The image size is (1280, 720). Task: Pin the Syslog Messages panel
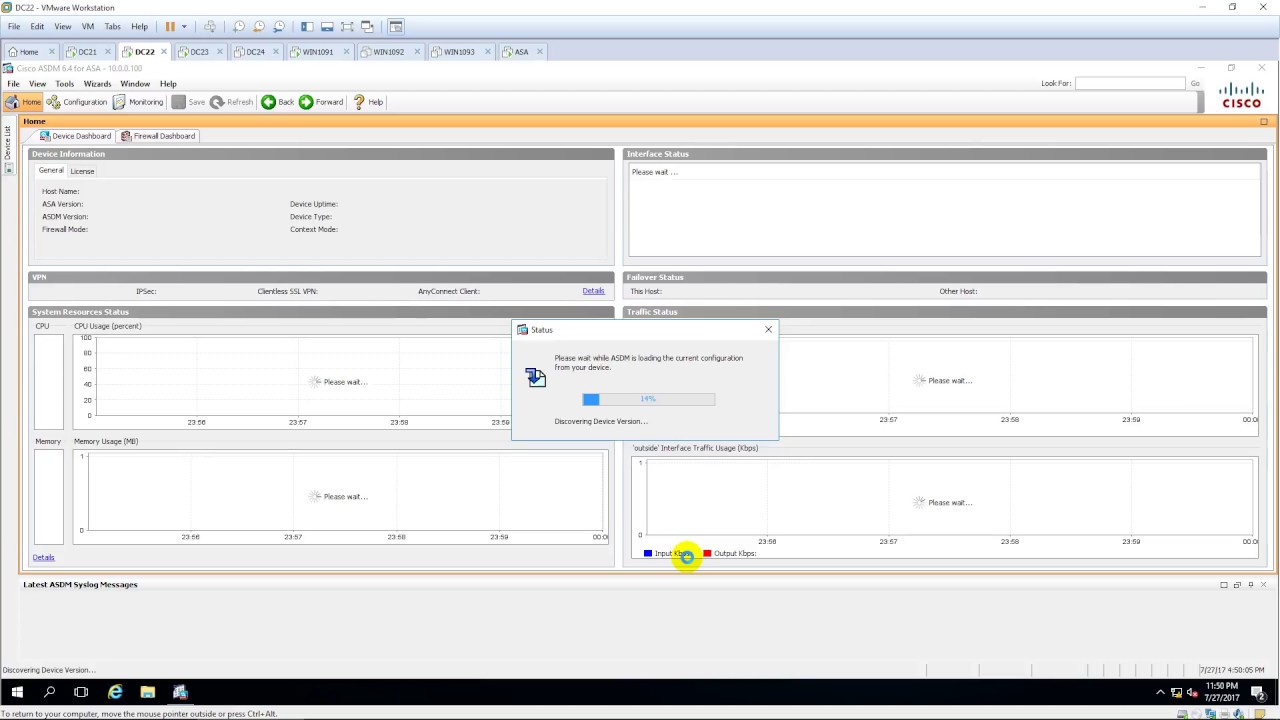(1250, 585)
